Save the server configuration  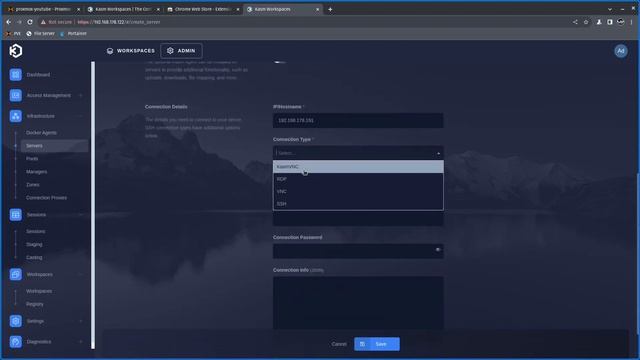click(377, 344)
